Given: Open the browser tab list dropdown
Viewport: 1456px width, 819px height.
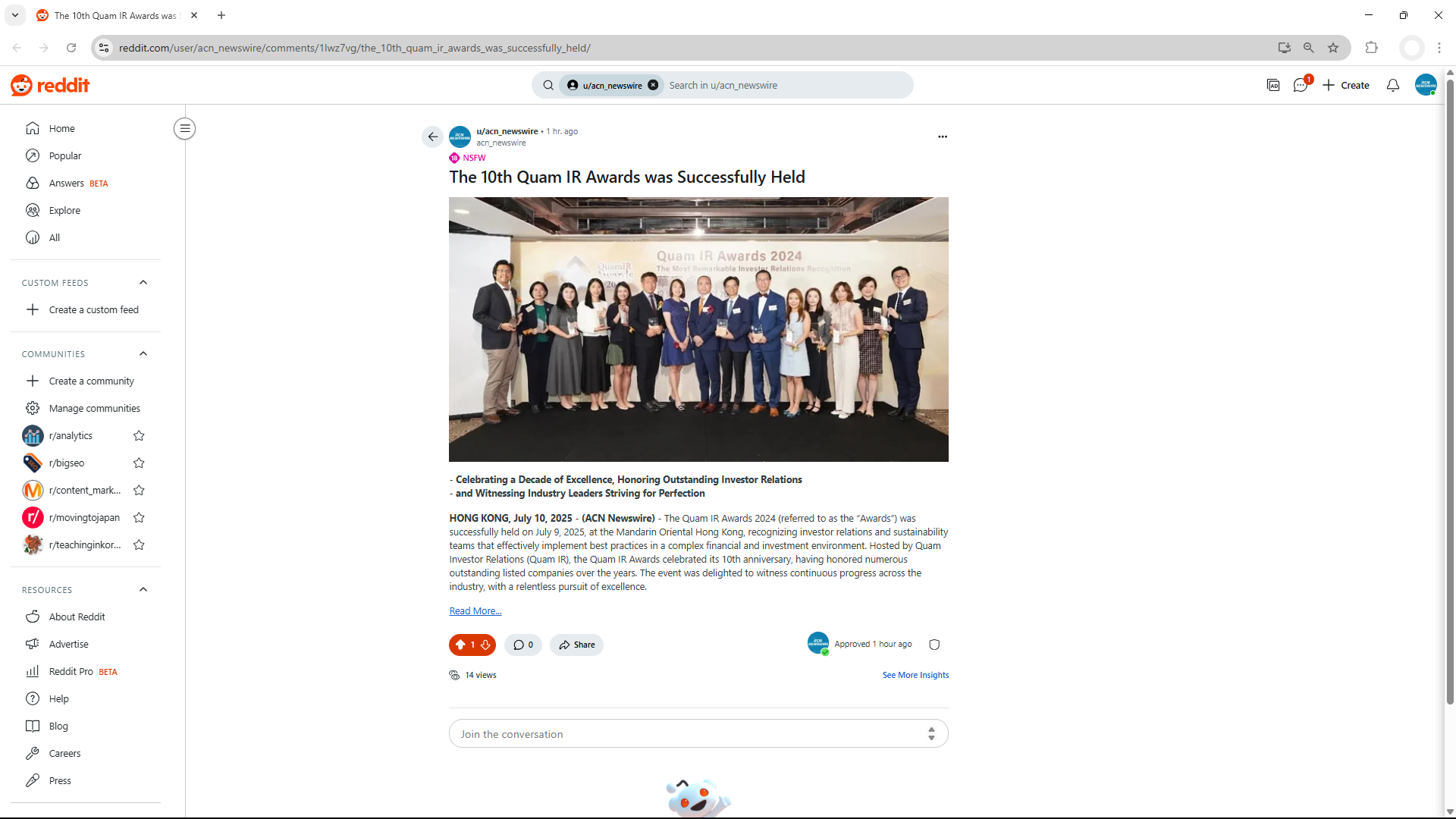Looking at the screenshot, I should 14,15.
